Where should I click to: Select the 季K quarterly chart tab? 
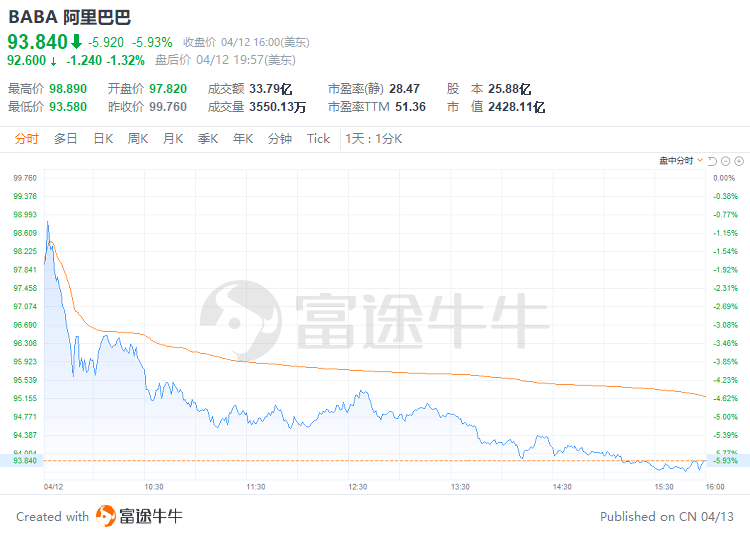(x=207, y=139)
